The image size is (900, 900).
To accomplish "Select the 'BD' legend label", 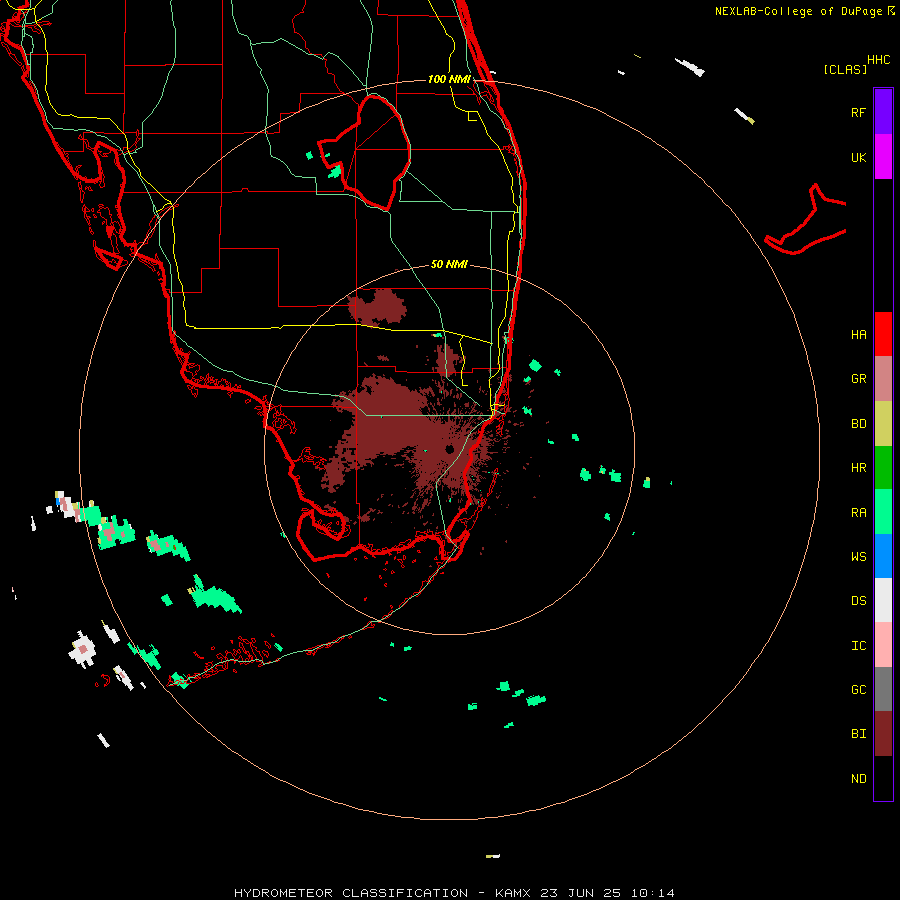I will click(858, 424).
